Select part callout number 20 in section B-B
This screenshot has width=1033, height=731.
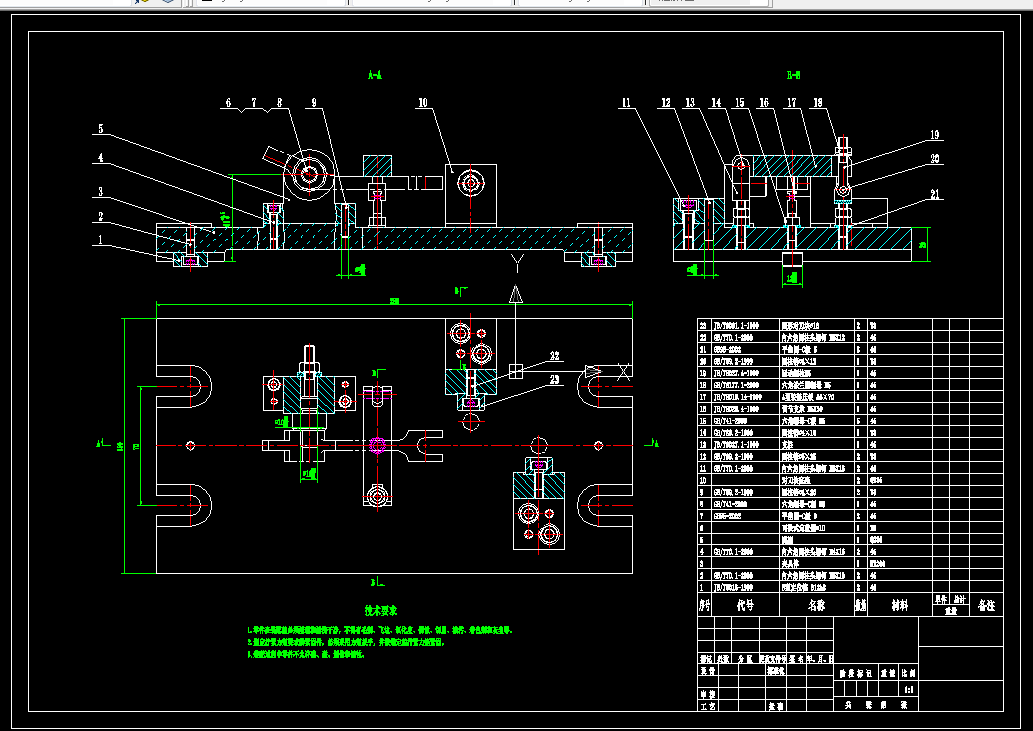tap(935, 159)
